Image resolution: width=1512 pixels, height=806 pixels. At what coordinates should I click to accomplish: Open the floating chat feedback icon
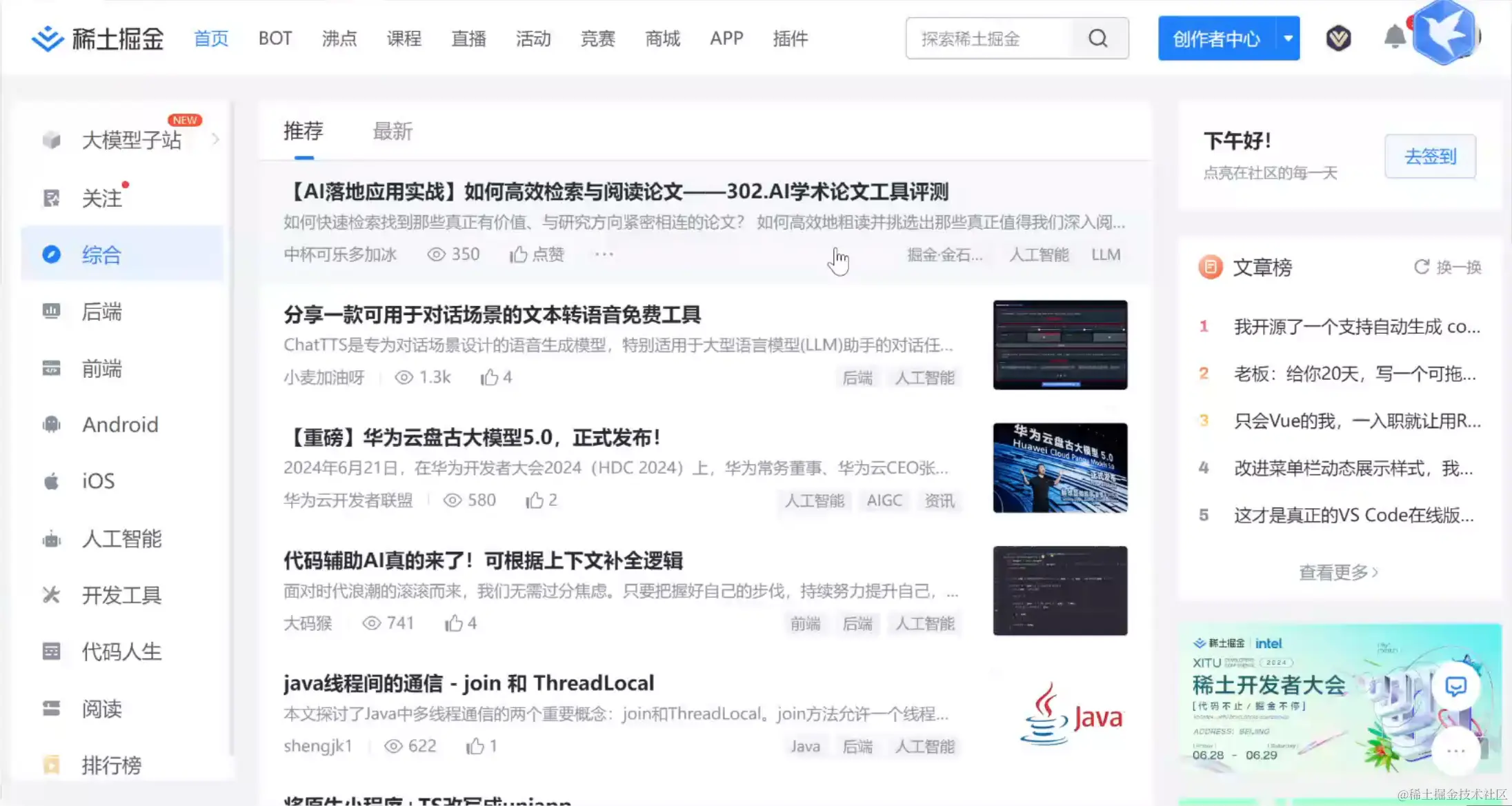coord(1455,686)
